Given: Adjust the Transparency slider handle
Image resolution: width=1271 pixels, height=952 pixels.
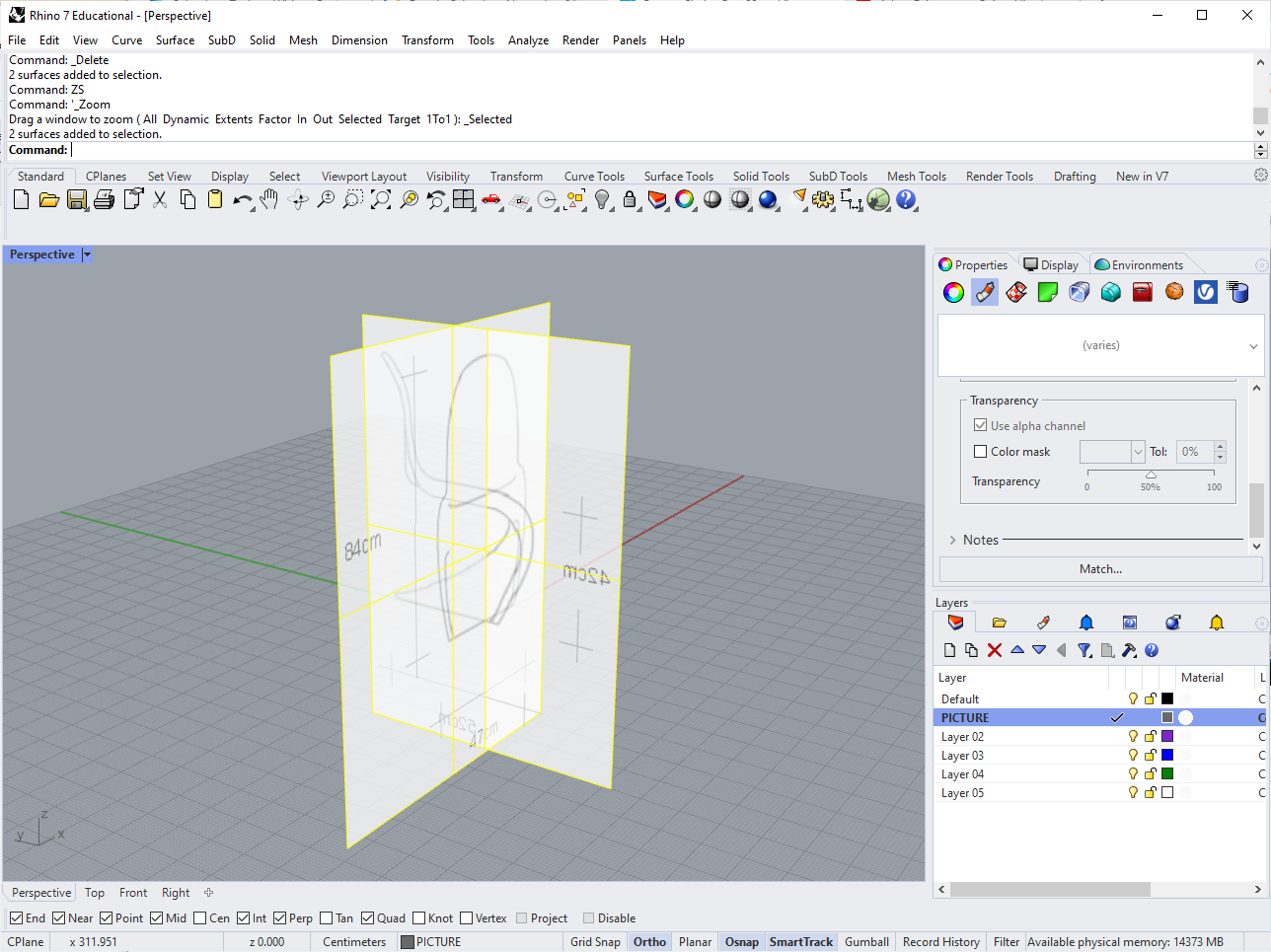Looking at the screenshot, I should (1151, 475).
